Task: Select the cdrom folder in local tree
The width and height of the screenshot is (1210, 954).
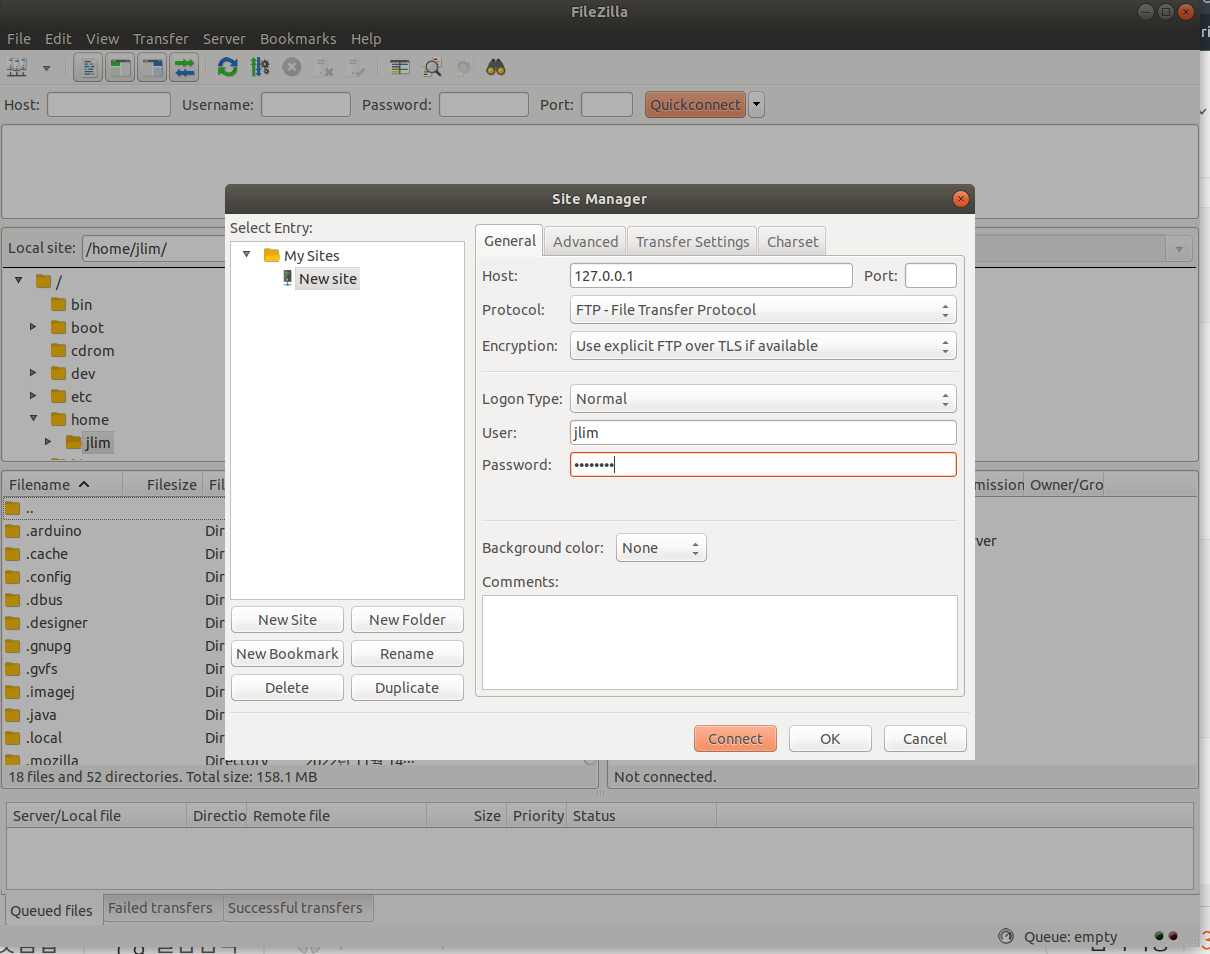Action: (92, 350)
